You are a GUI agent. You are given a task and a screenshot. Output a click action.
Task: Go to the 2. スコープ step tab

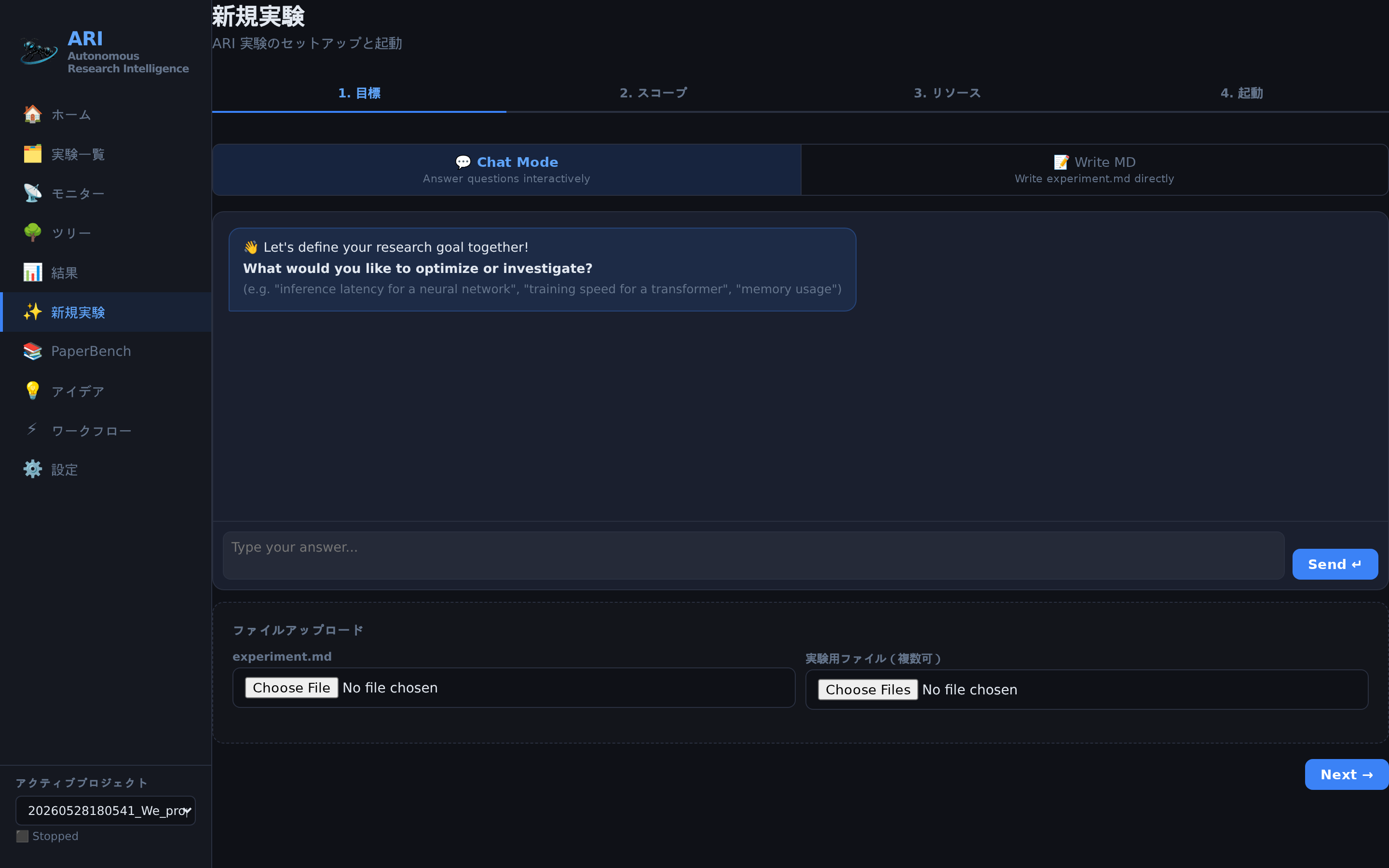[x=653, y=93]
